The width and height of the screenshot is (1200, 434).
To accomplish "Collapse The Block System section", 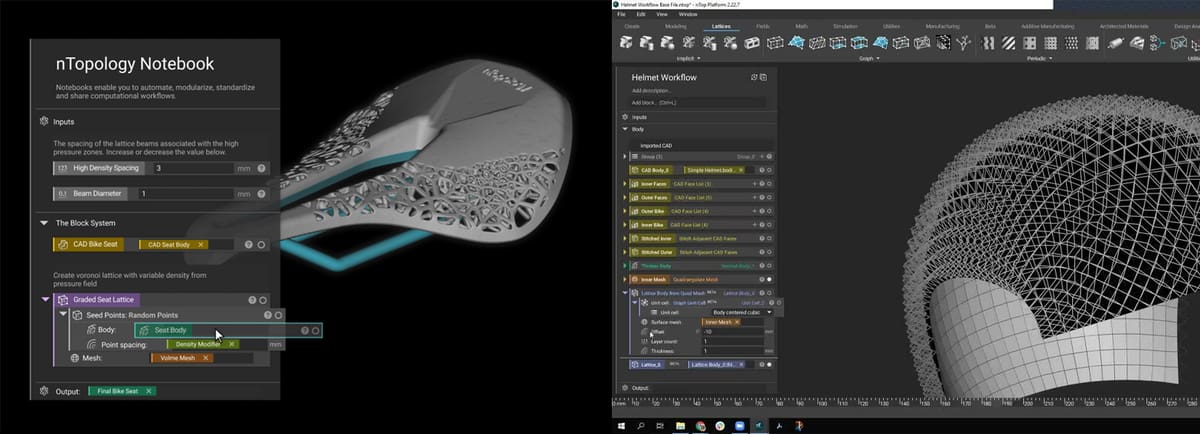I will (44, 223).
